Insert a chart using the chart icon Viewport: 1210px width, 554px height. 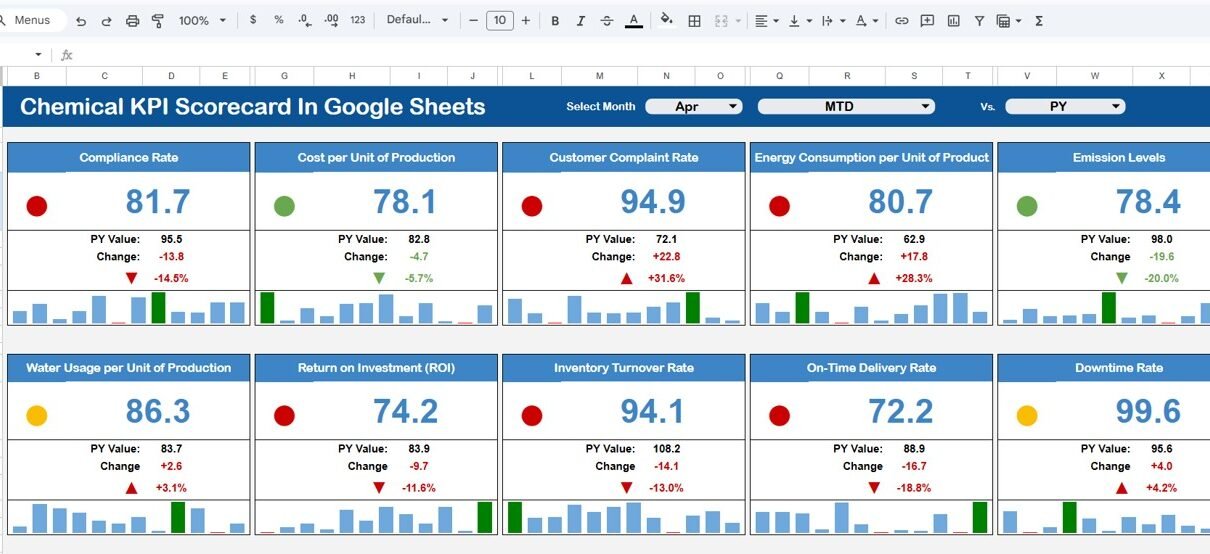[953, 21]
